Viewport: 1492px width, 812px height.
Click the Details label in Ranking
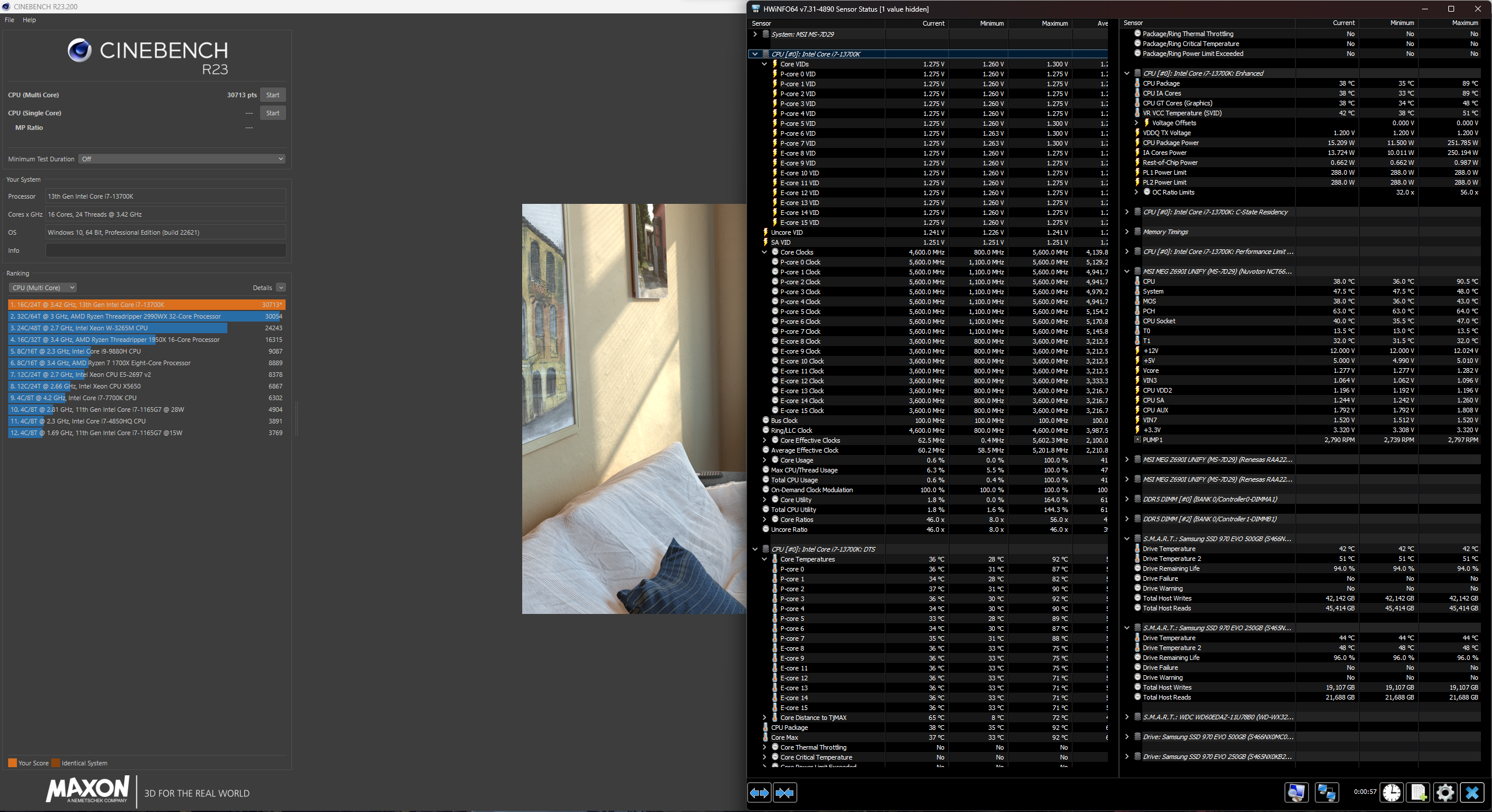pos(262,288)
